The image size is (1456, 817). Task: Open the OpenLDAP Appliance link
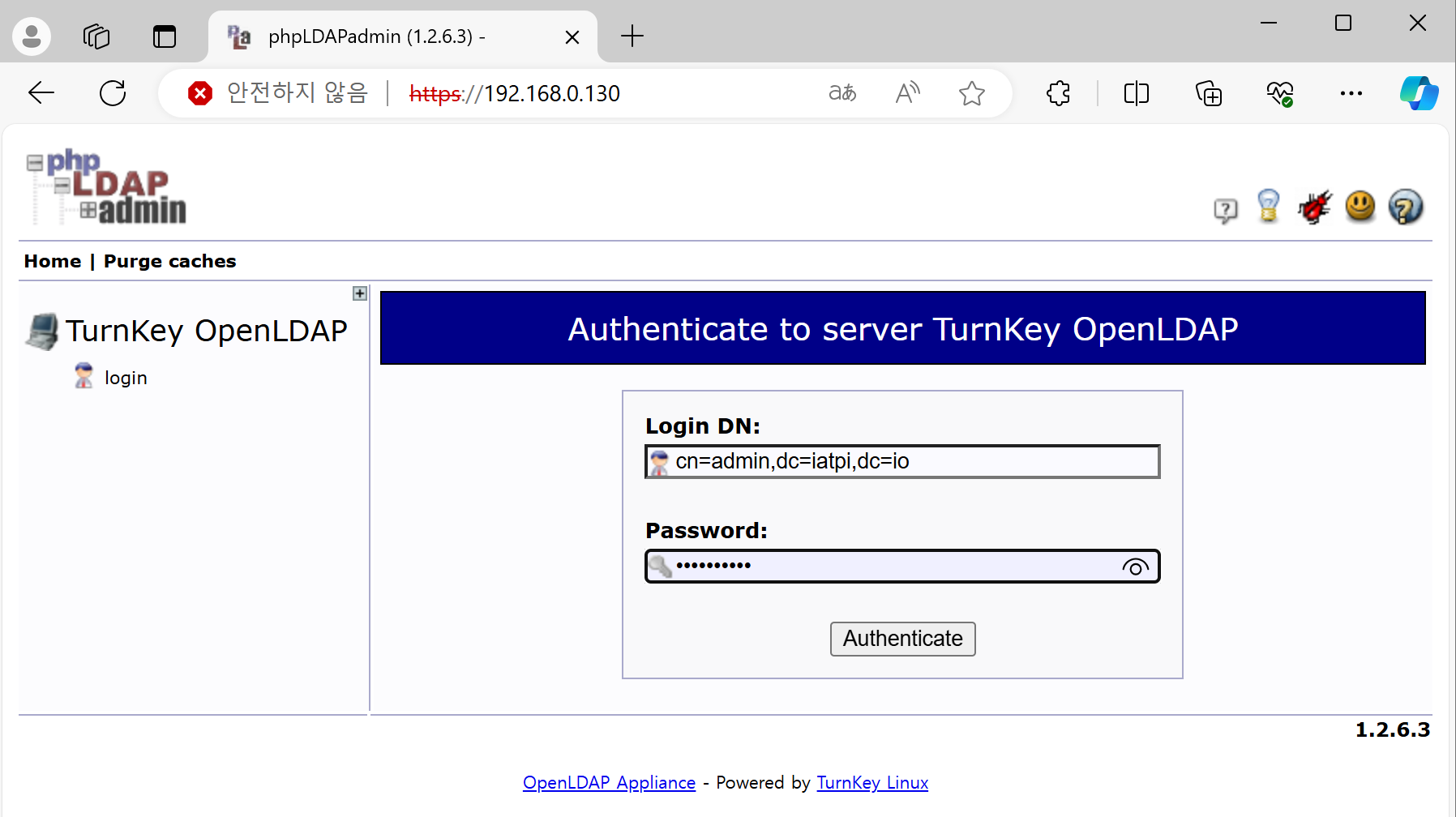609,783
